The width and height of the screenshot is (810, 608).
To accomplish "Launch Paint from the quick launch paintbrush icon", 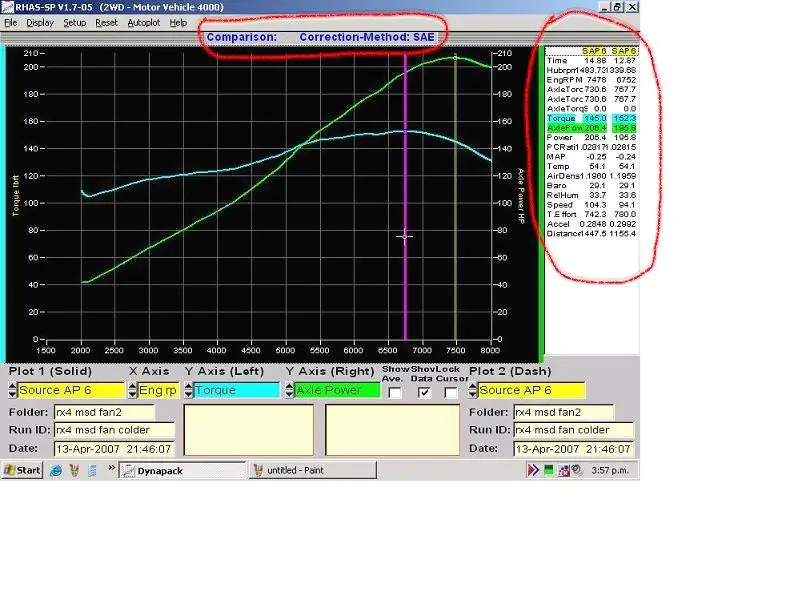I will (x=74, y=471).
